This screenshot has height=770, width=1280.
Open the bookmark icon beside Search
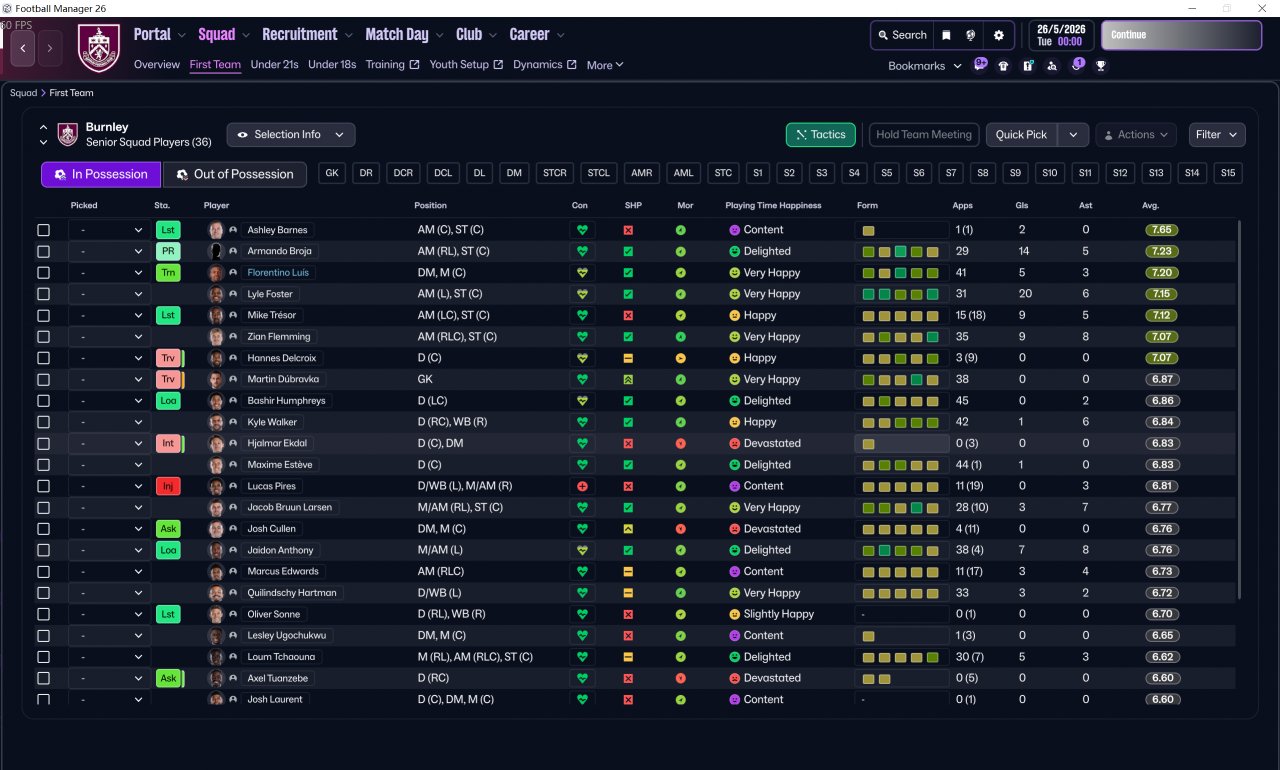coord(946,35)
